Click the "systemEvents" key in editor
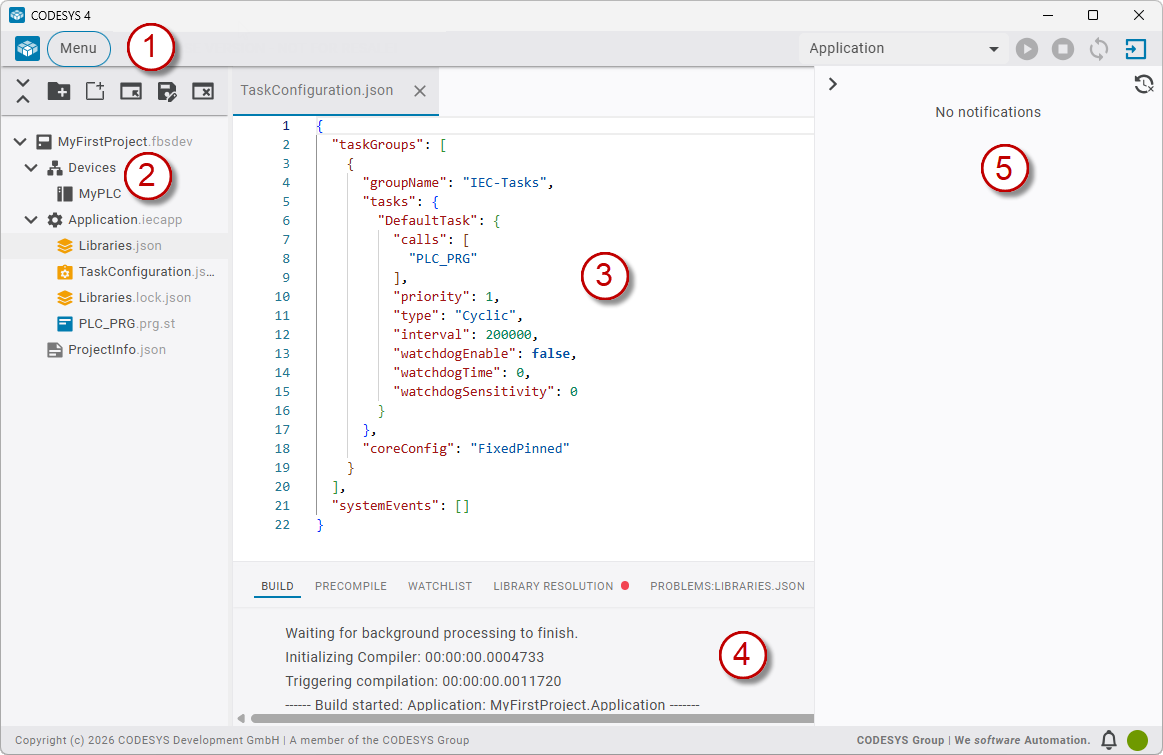The height and width of the screenshot is (755, 1163). [x=385, y=506]
